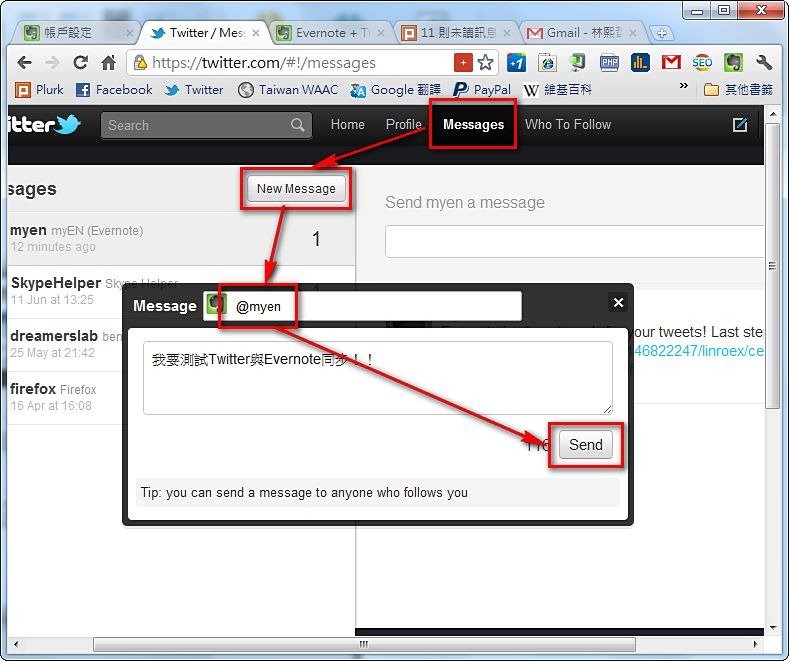Image resolution: width=789 pixels, height=661 pixels.
Task: Click the Gmail checker extension icon
Action: click(x=671, y=62)
